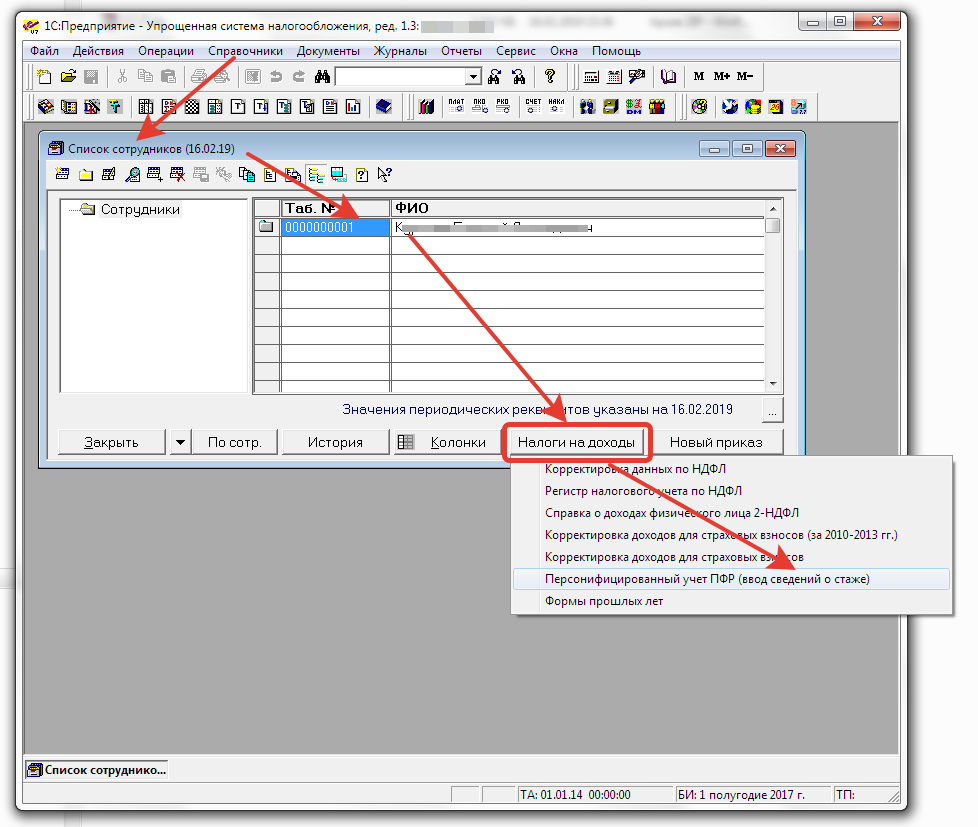Open the Сервис menu
Viewport: 978px width, 827px height.
pos(516,51)
